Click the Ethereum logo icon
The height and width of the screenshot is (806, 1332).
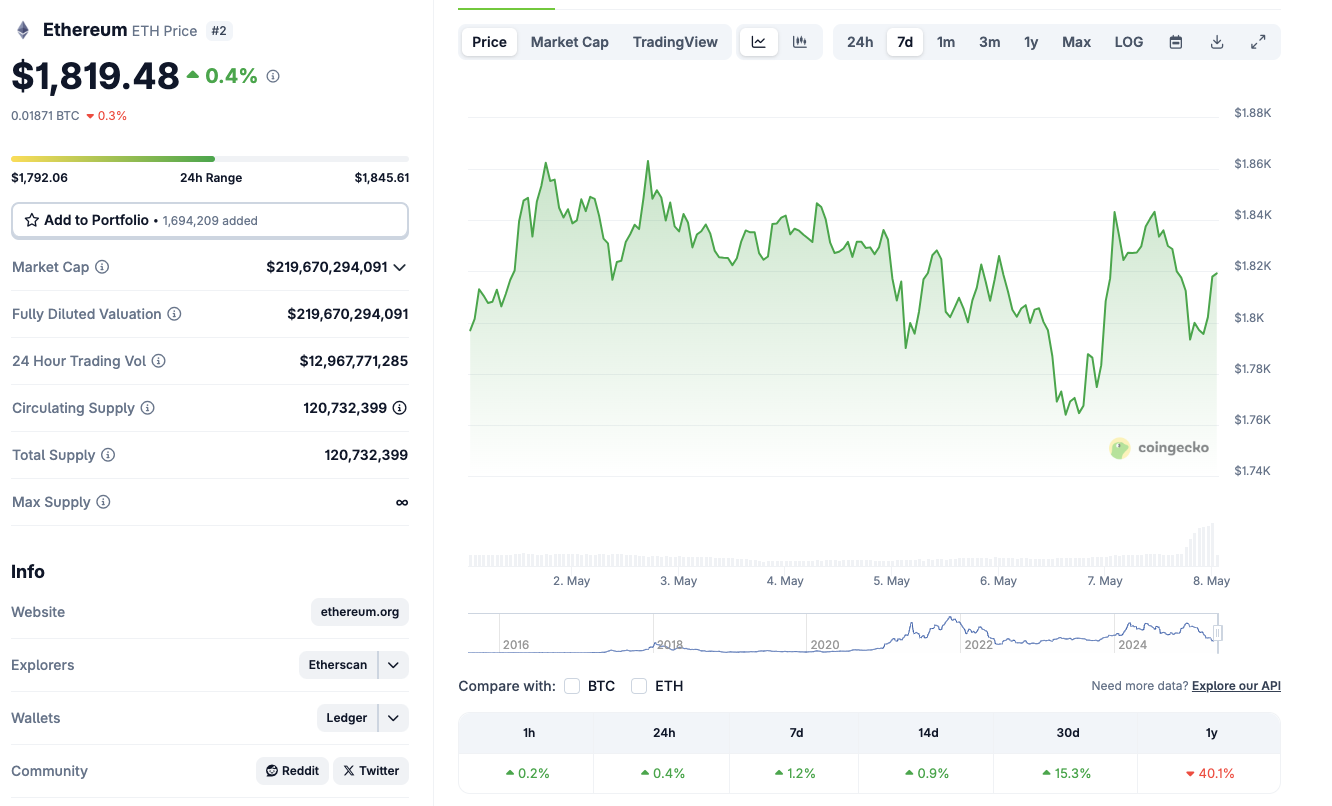23,30
